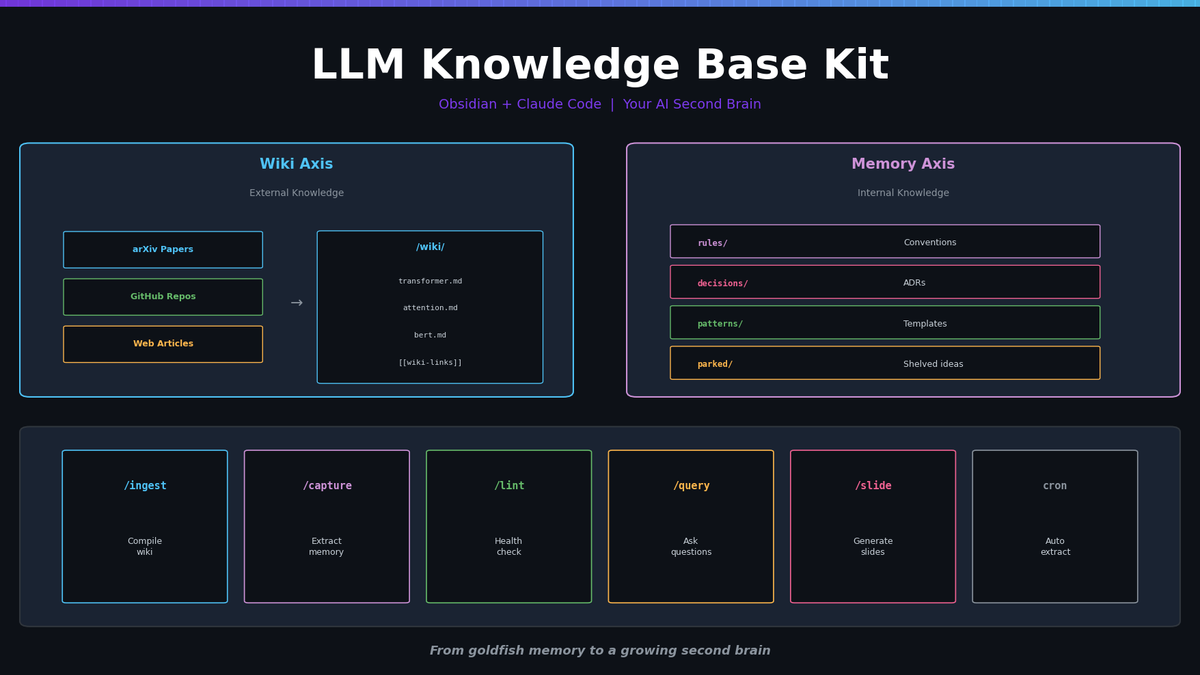Select the arXiv Papers source card

pos(163,249)
